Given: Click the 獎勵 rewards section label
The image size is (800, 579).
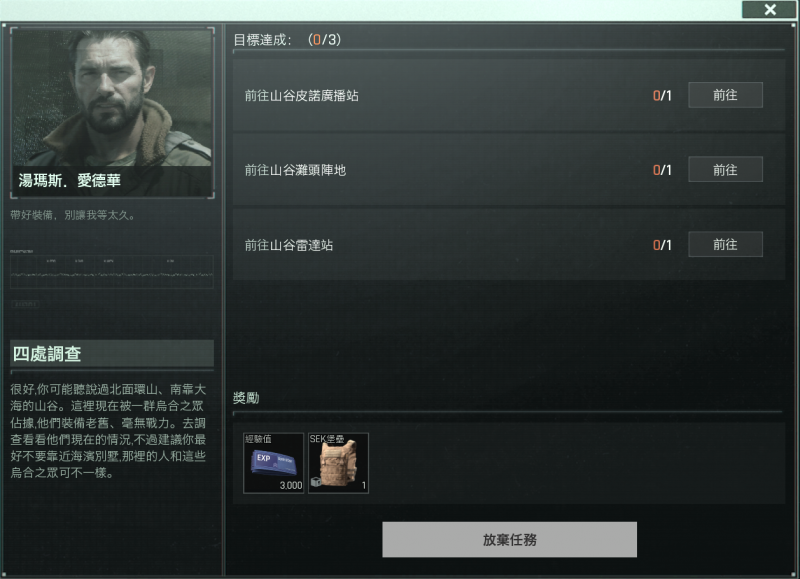Looking at the screenshot, I should (x=246, y=397).
